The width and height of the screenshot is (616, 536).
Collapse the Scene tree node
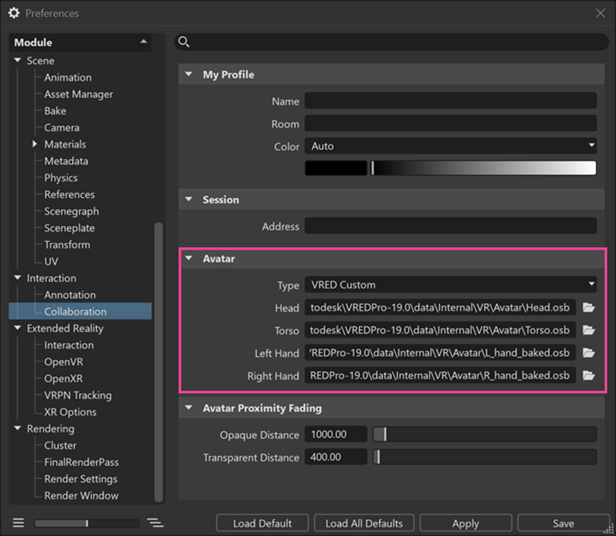pyautogui.click(x=18, y=60)
